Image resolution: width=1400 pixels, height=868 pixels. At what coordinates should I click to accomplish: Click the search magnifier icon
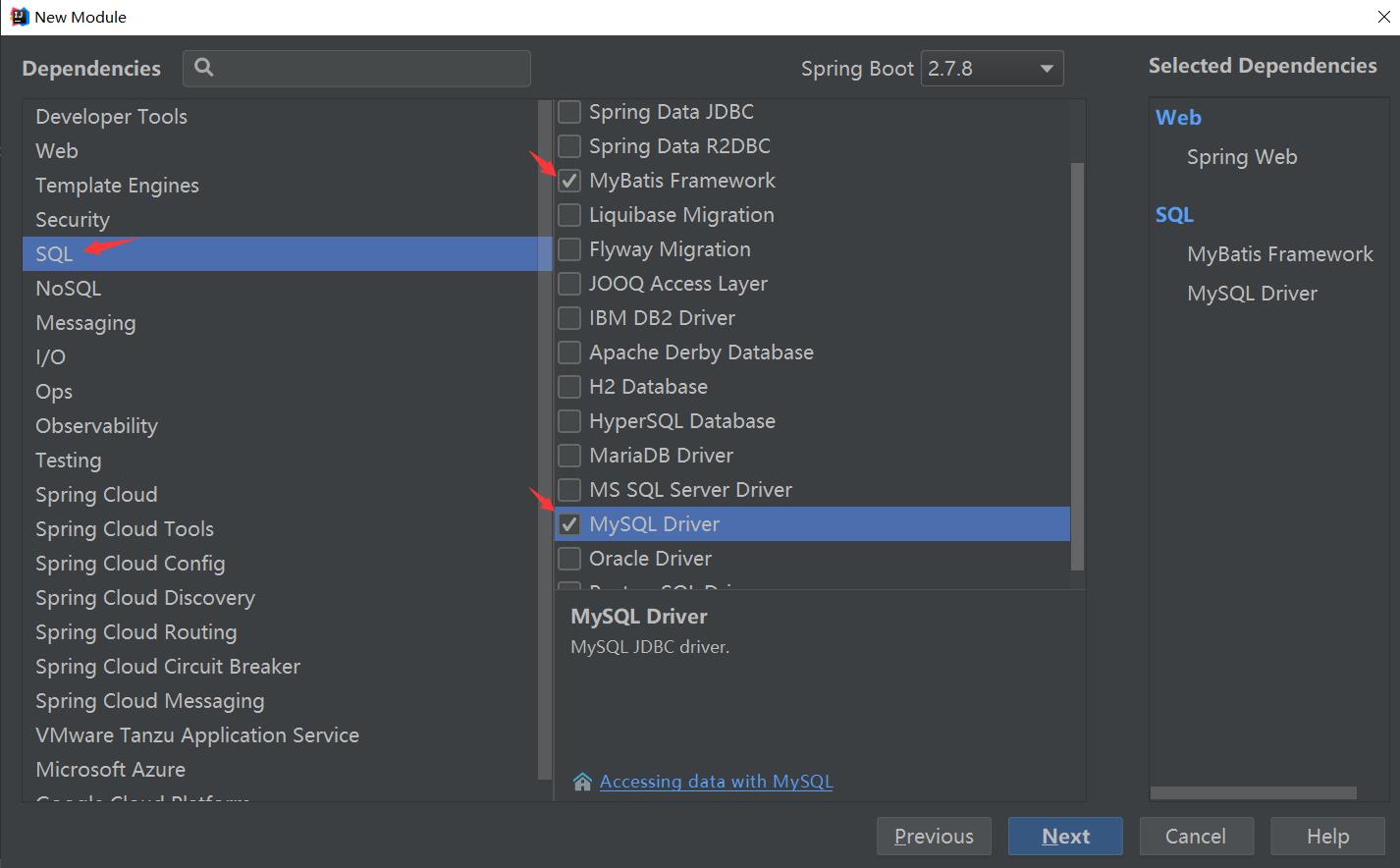coord(203,67)
